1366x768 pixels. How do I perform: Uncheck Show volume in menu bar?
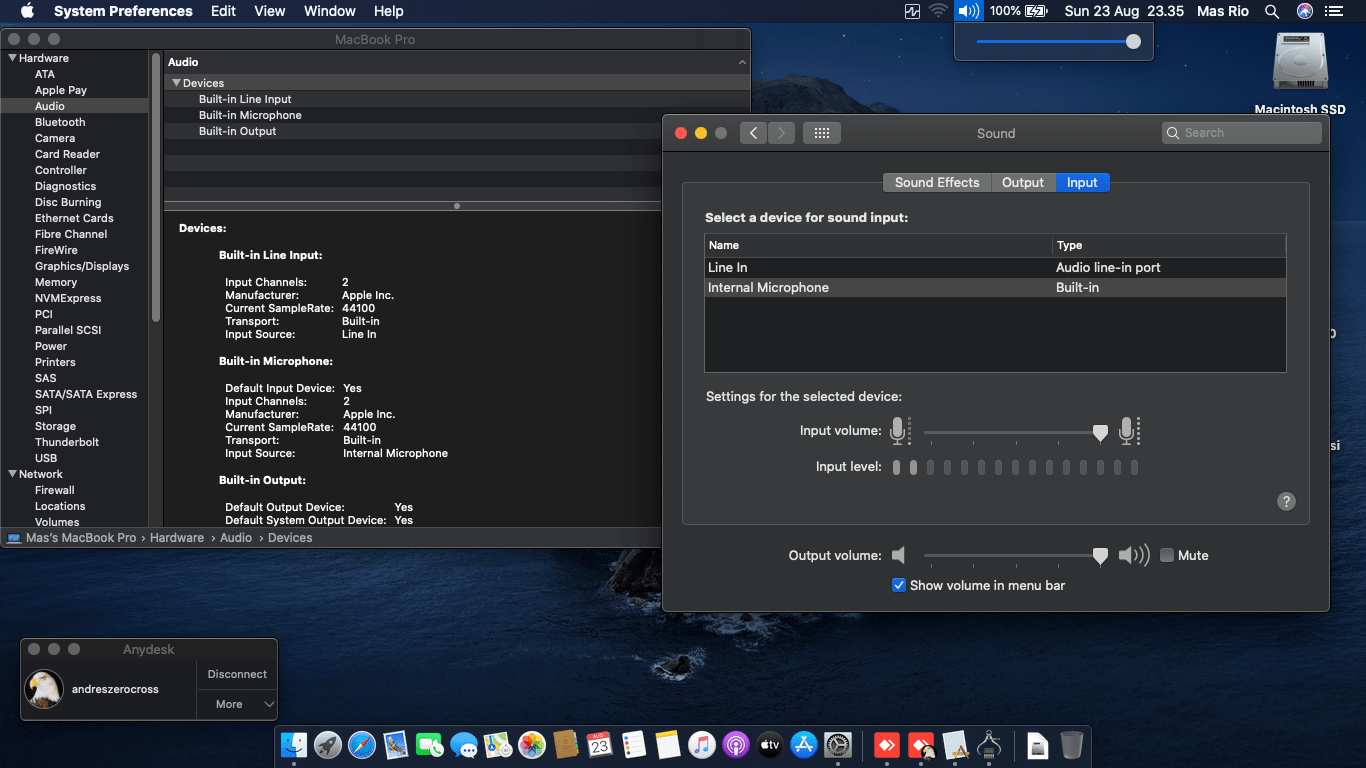(x=899, y=585)
